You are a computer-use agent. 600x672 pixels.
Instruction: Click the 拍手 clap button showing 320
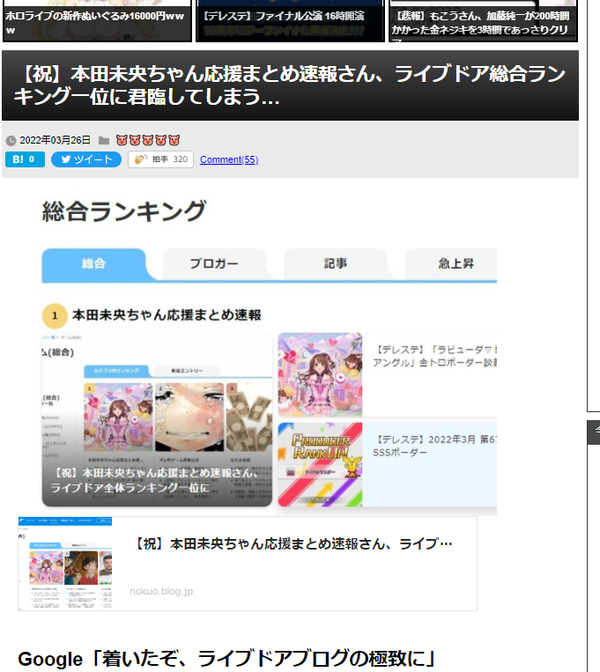coord(161,159)
